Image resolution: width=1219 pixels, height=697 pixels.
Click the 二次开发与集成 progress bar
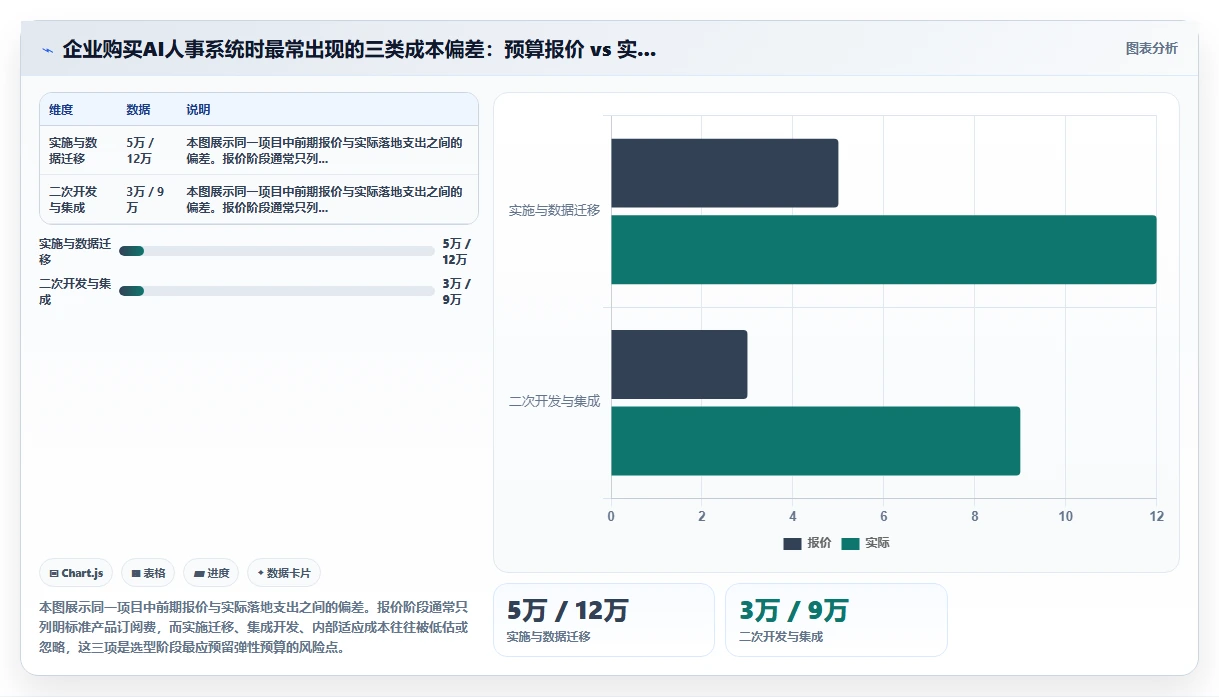click(276, 291)
